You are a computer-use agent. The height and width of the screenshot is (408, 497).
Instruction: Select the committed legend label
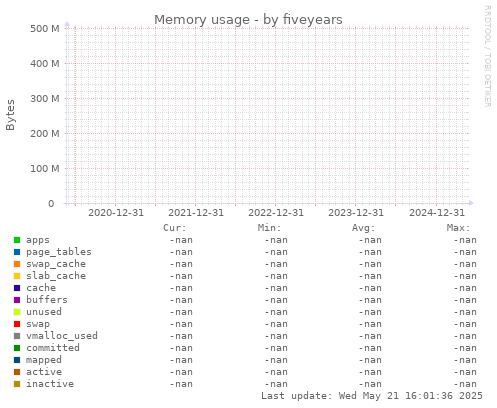click(53, 348)
